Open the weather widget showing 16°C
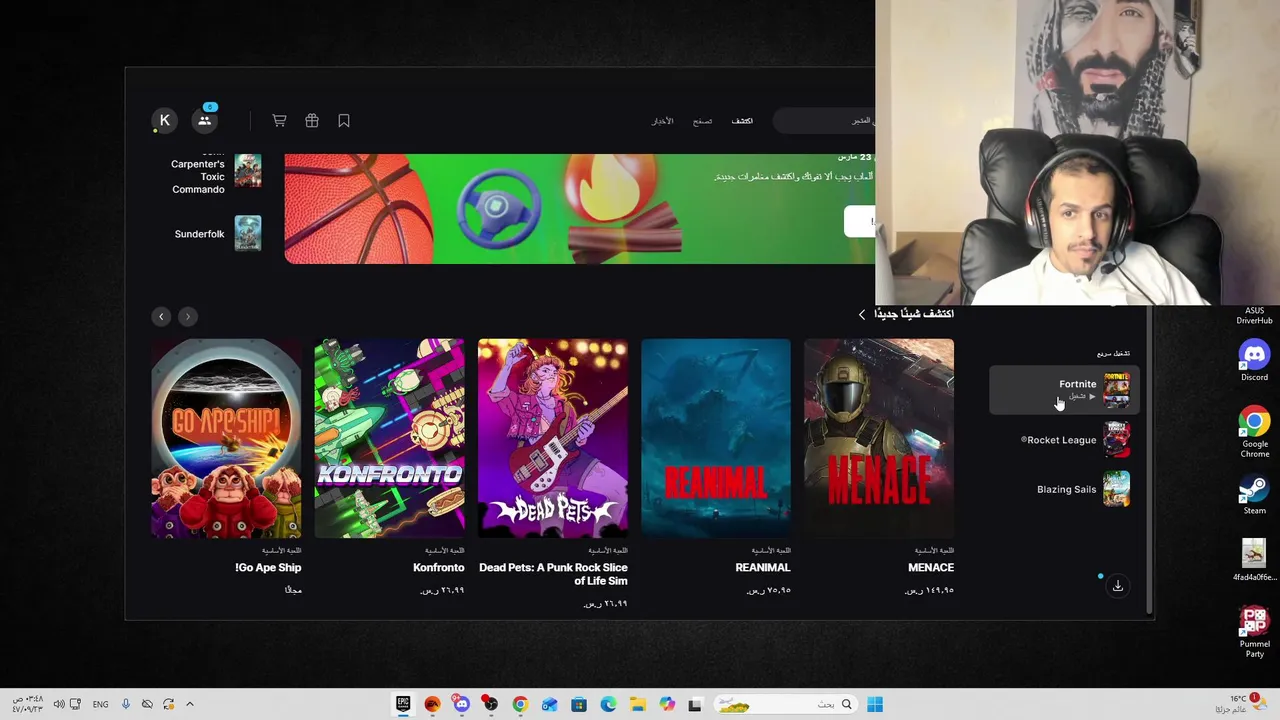Screen dimensions: 1280x720 (1241, 704)
